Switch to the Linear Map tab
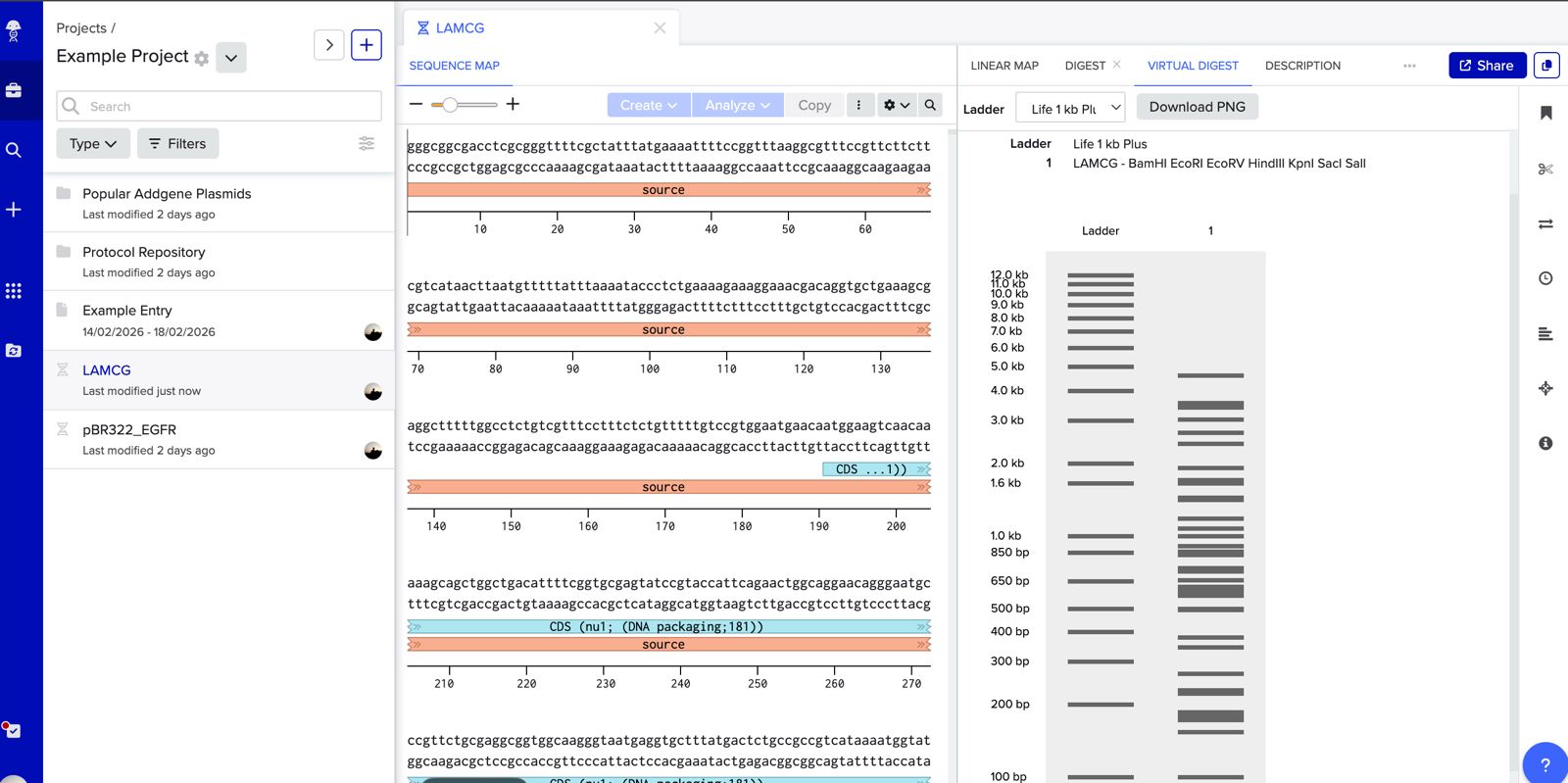The image size is (1568, 783). click(x=1004, y=66)
